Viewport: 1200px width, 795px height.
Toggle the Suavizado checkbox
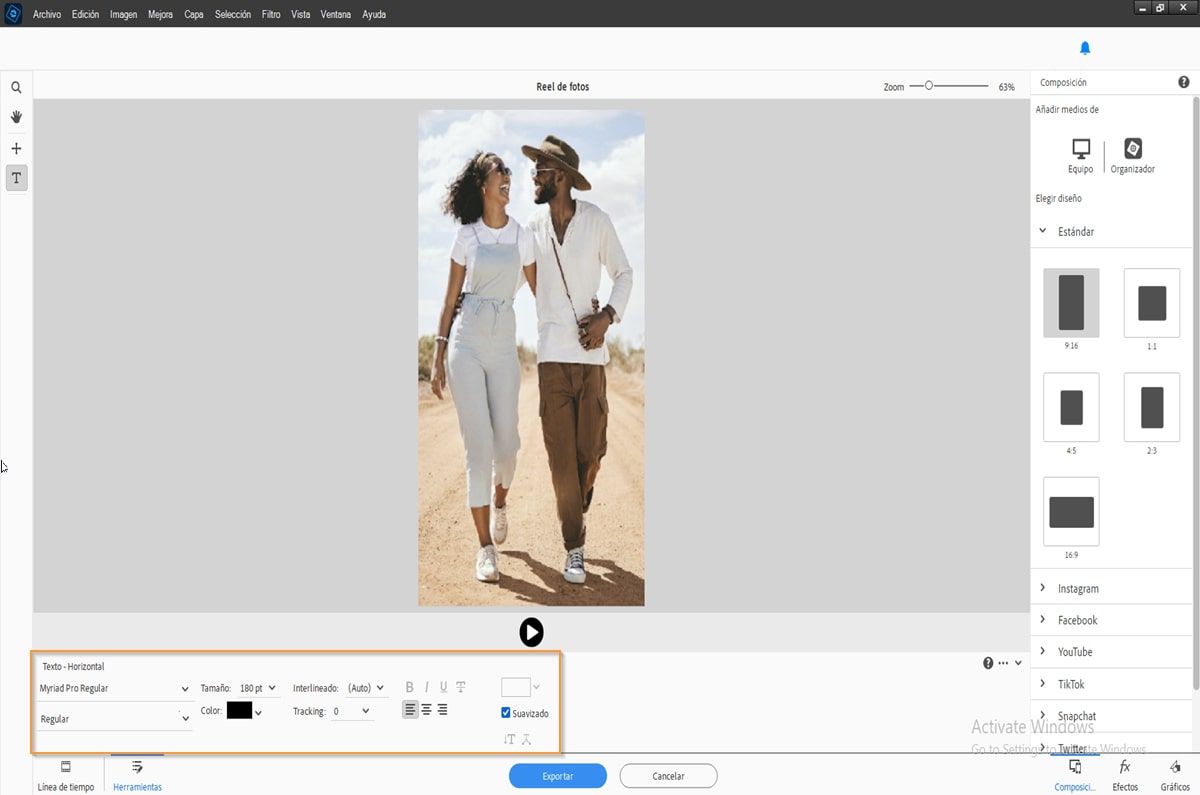click(507, 713)
